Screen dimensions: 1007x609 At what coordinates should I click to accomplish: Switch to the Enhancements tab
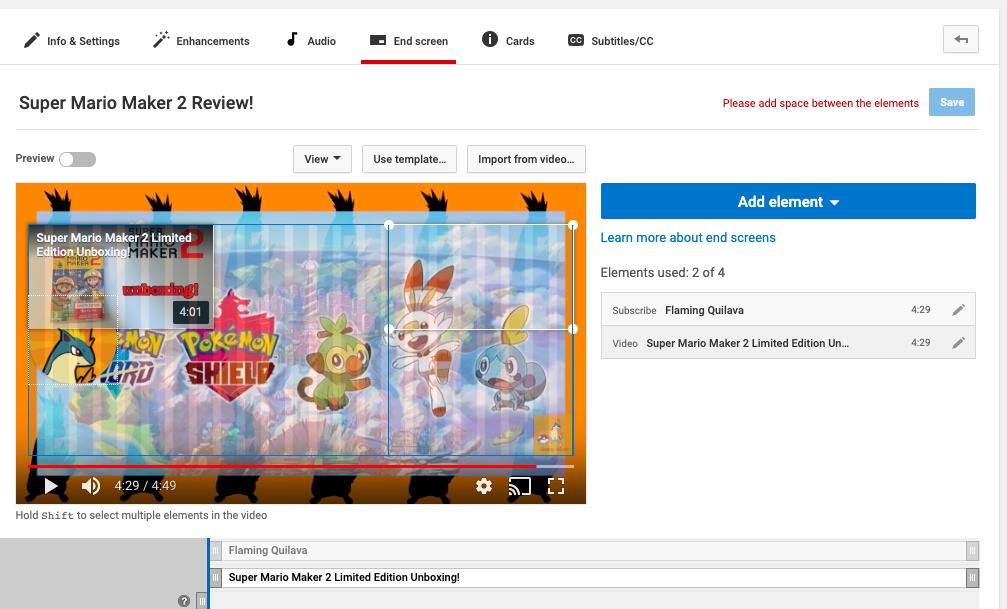point(200,40)
